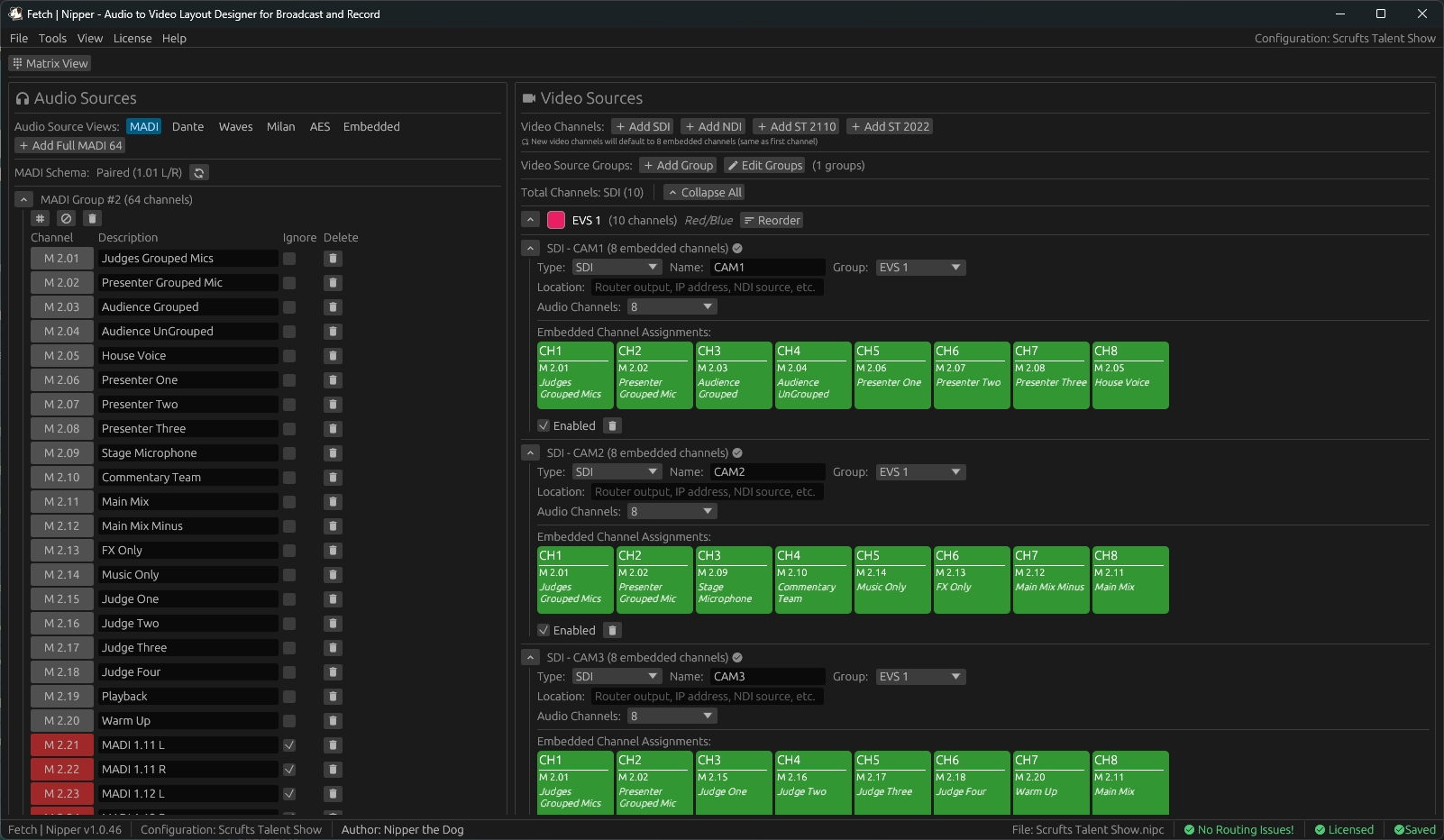Screen dimensions: 1444x840
Task: Click the trash icon in the MADI Group #2 toolbar
Action: 92,218
